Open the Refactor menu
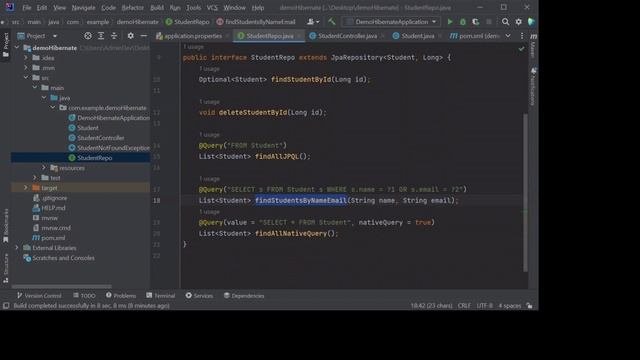The width and height of the screenshot is (640, 360). [133, 8]
